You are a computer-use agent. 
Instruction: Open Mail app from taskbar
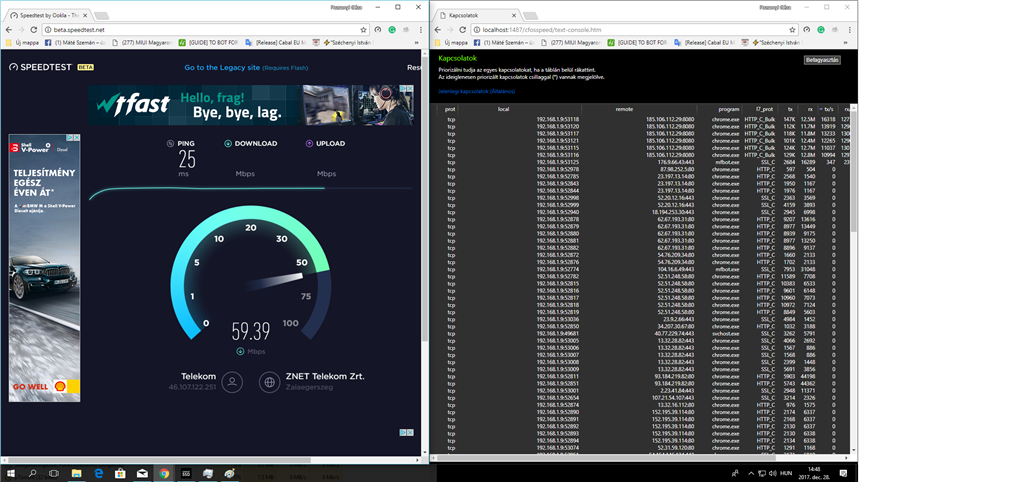tap(142, 473)
